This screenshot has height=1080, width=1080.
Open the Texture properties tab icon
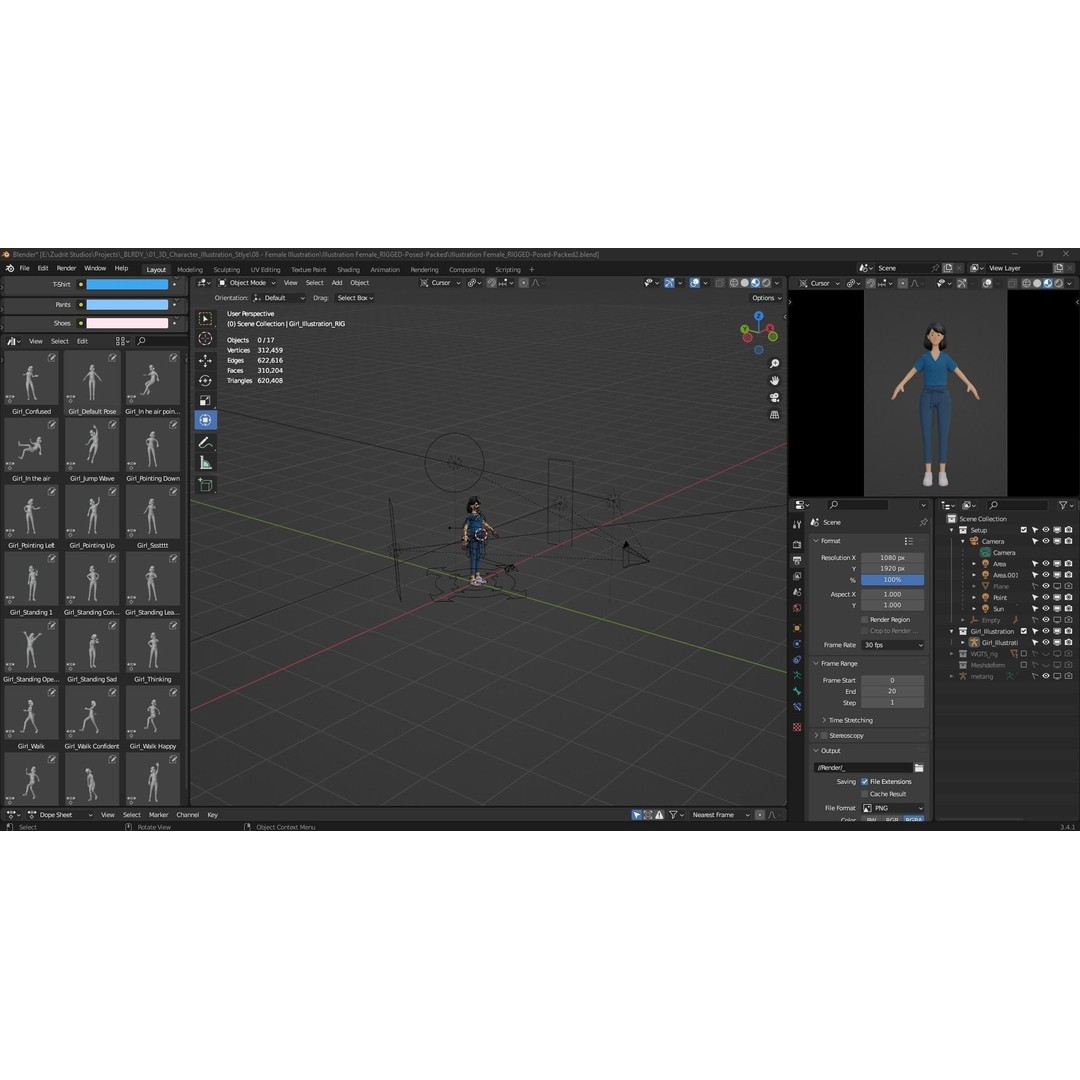(x=798, y=727)
